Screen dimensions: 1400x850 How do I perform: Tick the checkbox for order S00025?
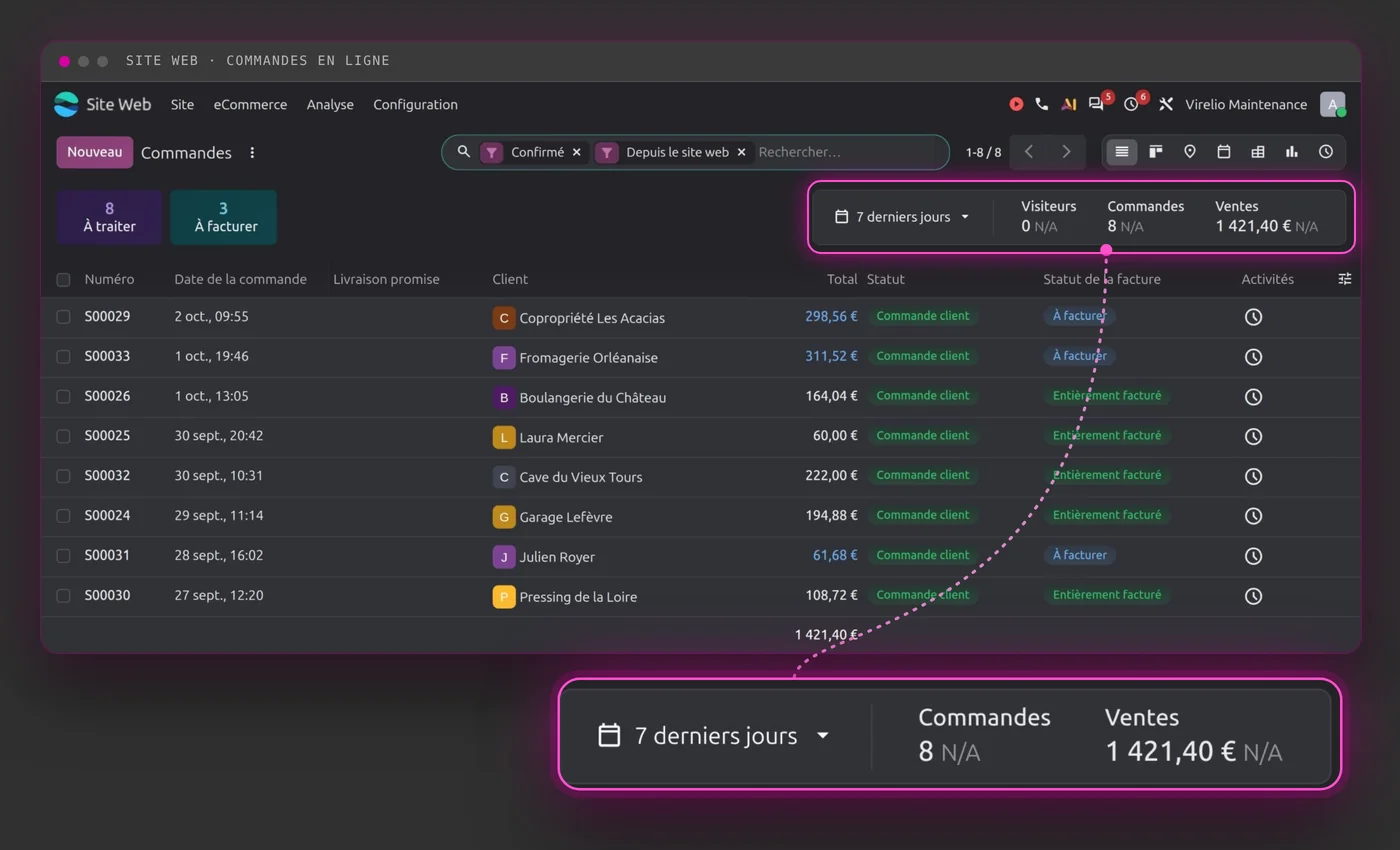pyautogui.click(x=63, y=436)
